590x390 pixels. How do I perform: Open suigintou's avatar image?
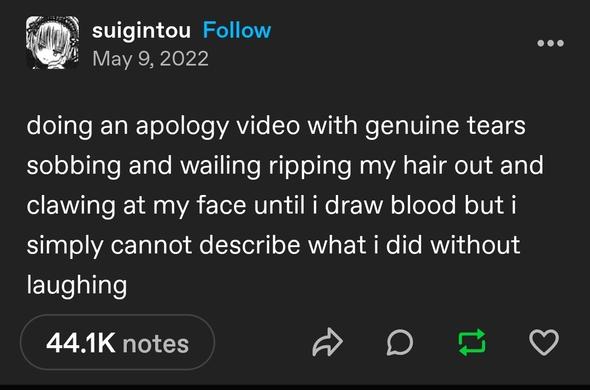53,43
